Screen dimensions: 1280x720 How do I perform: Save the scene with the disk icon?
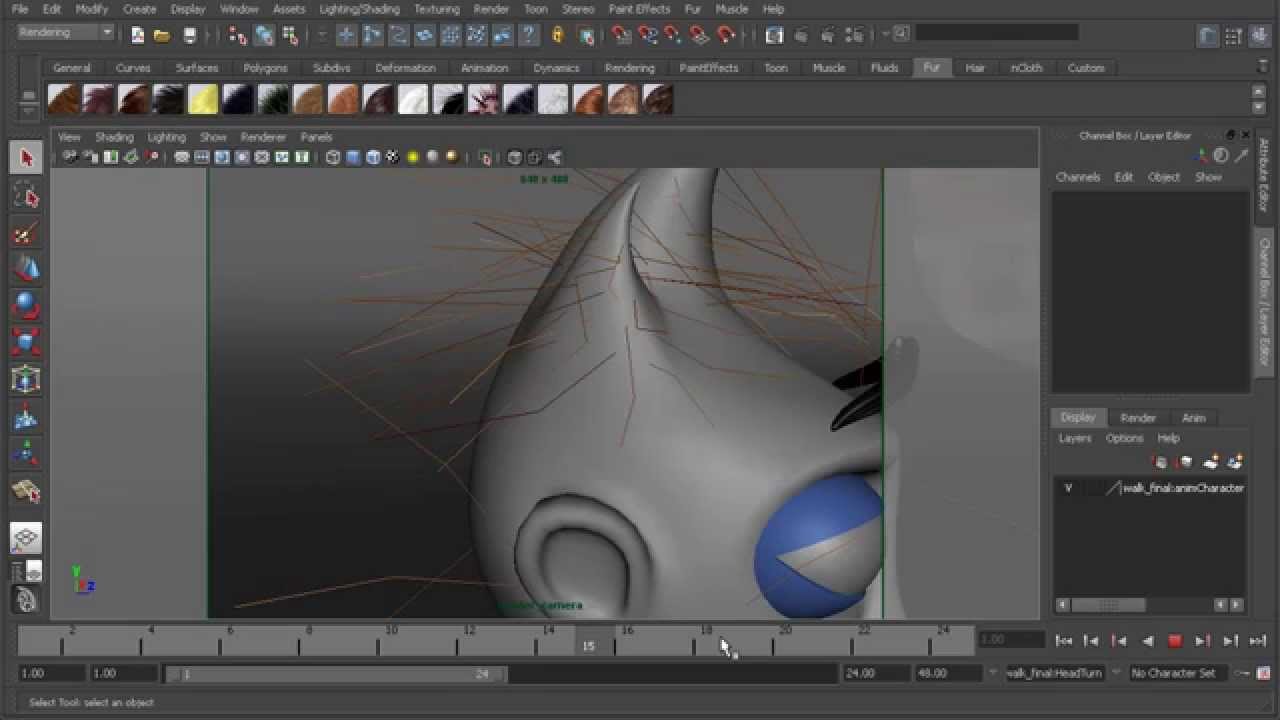[x=188, y=35]
